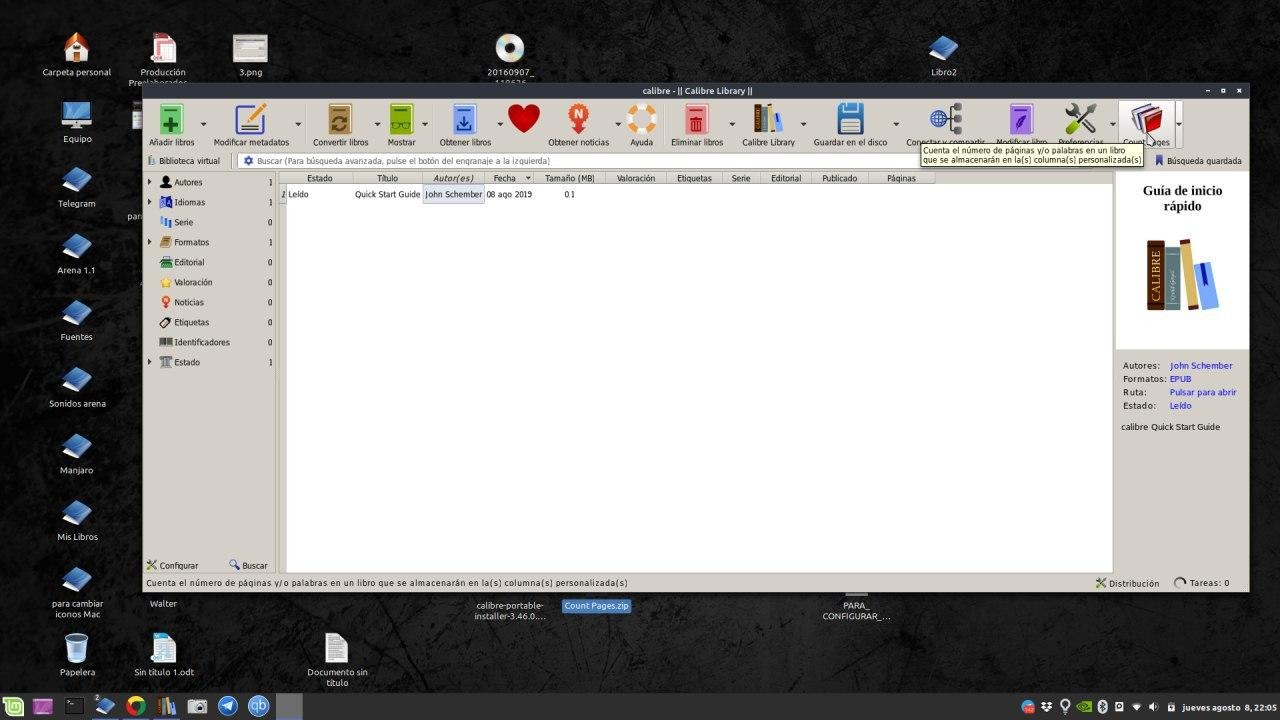1280x720 pixels.
Task: Open the Búsqueda guardada bookmark button
Action: [x=1198, y=160]
